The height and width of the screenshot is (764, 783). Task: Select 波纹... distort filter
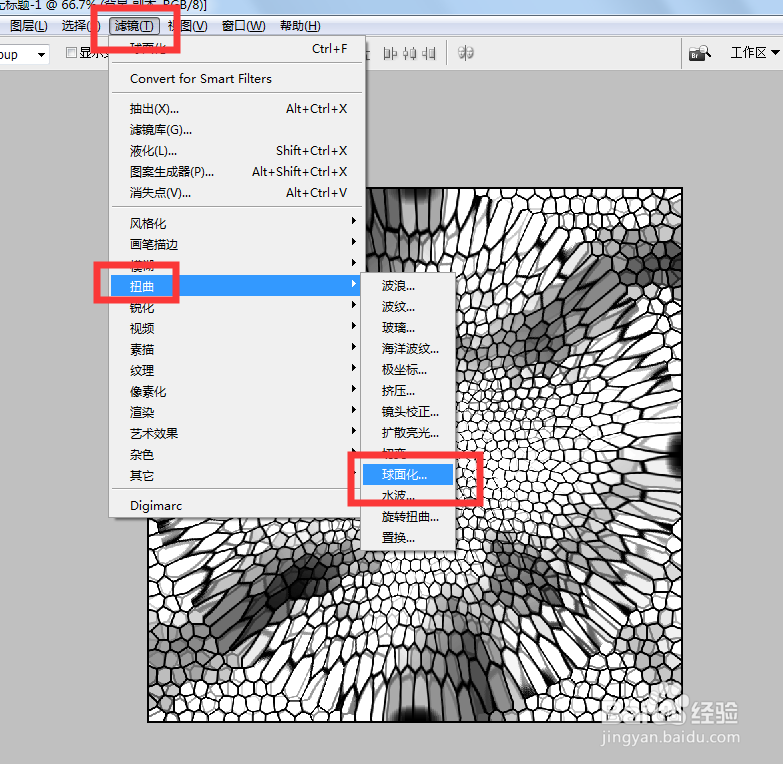pyautogui.click(x=408, y=307)
